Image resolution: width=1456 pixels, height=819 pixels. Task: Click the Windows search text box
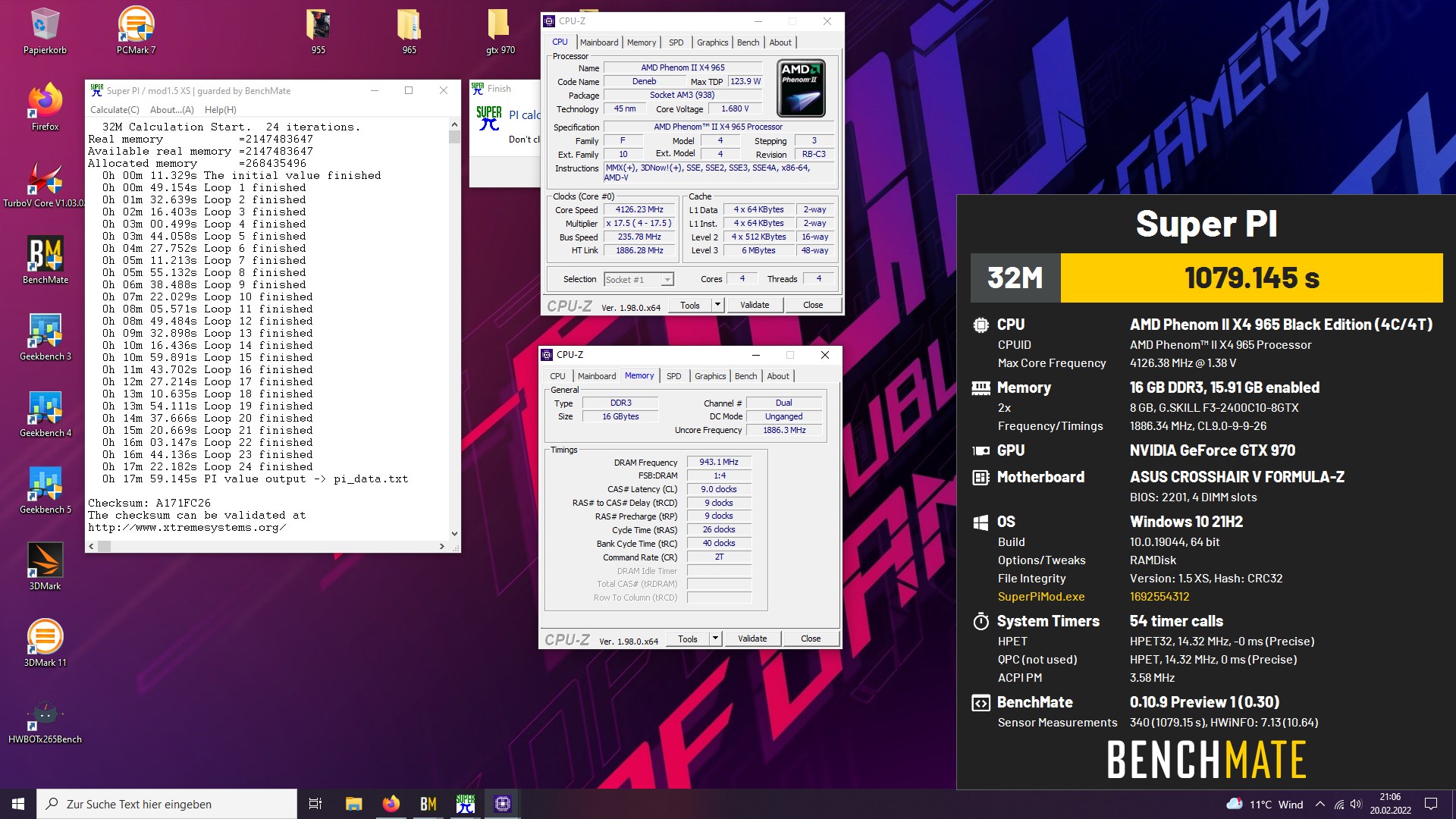167,804
